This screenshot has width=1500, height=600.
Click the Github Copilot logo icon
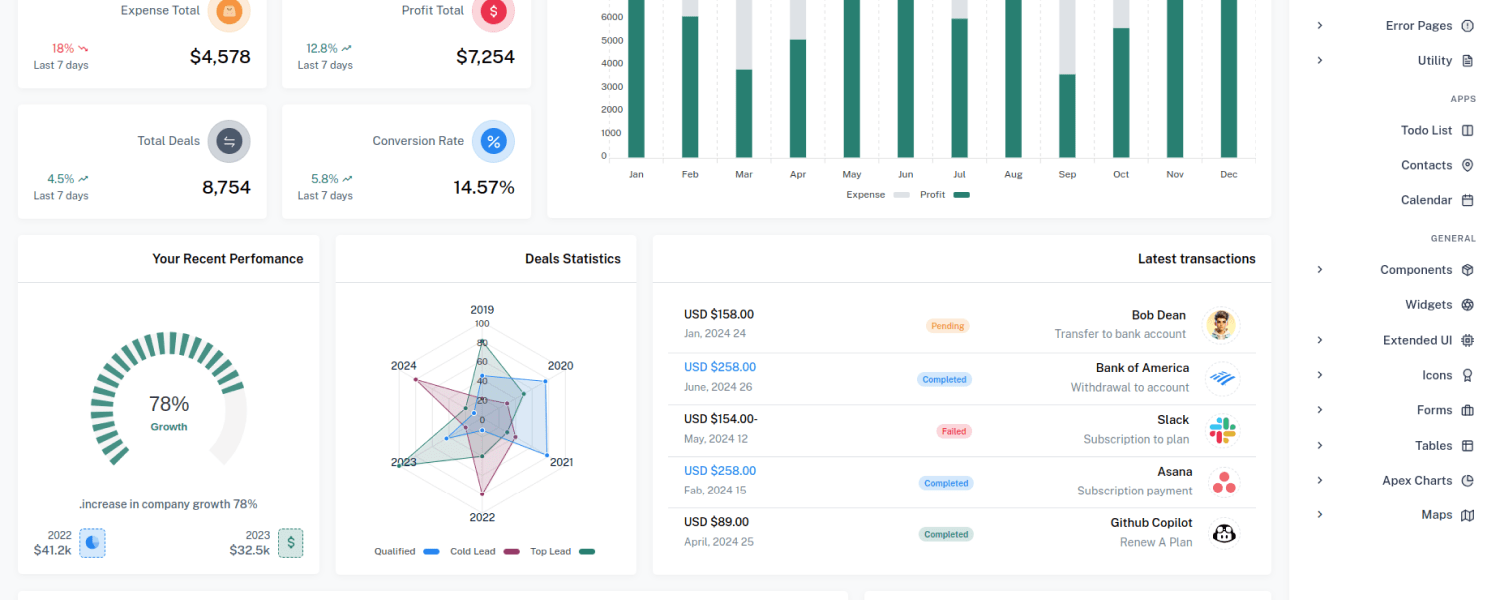1223,533
